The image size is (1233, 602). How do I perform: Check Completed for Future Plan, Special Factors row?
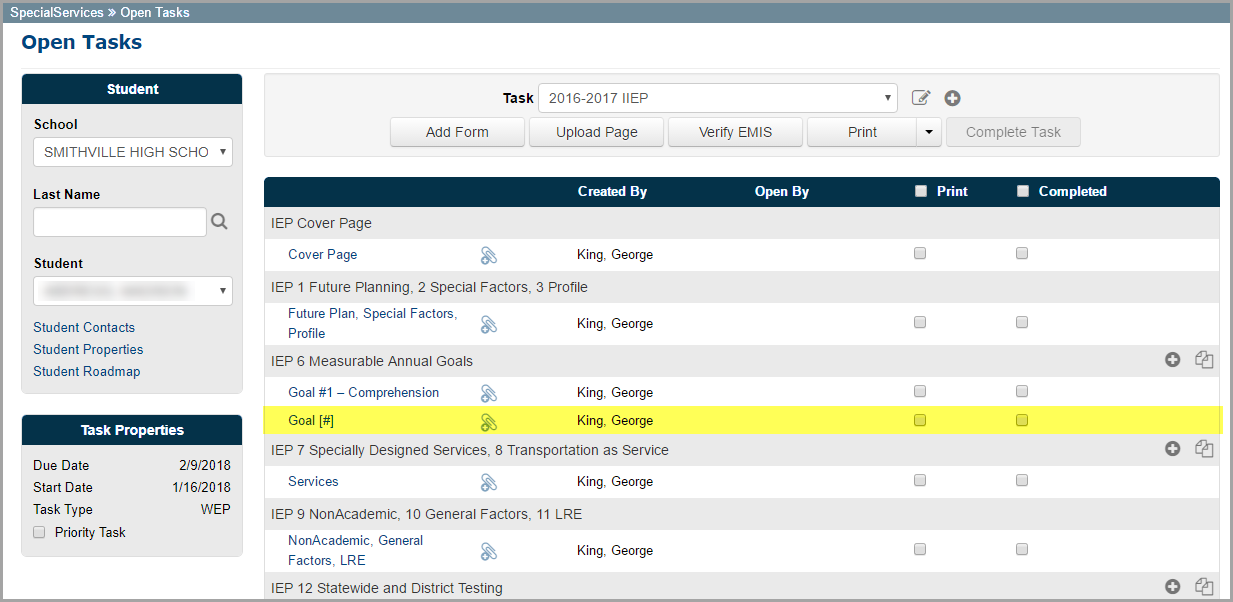coord(1022,322)
